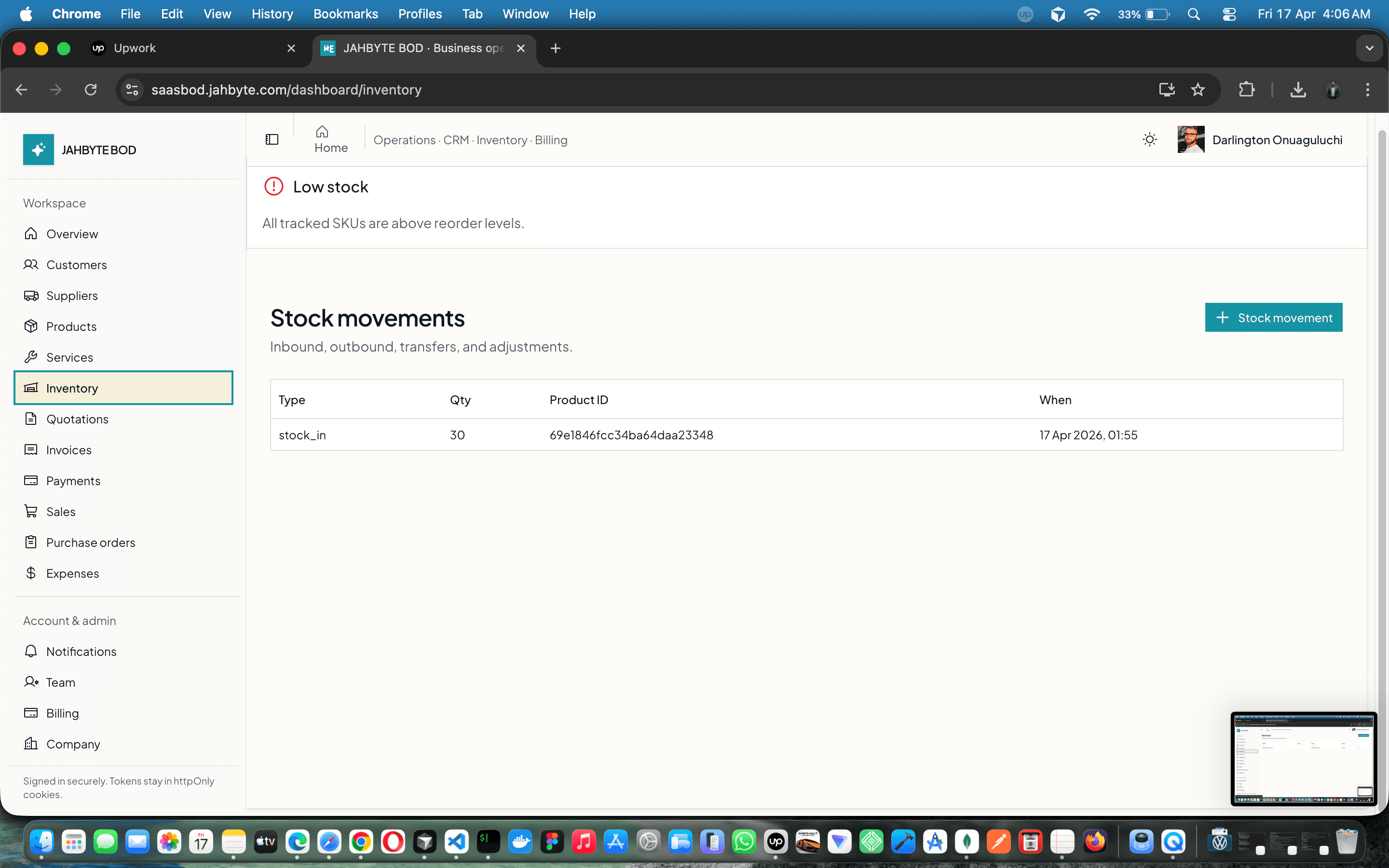Open the Products section icon in sidebar
The height and width of the screenshot is (868, 1389).
click(x=31, y=326)
